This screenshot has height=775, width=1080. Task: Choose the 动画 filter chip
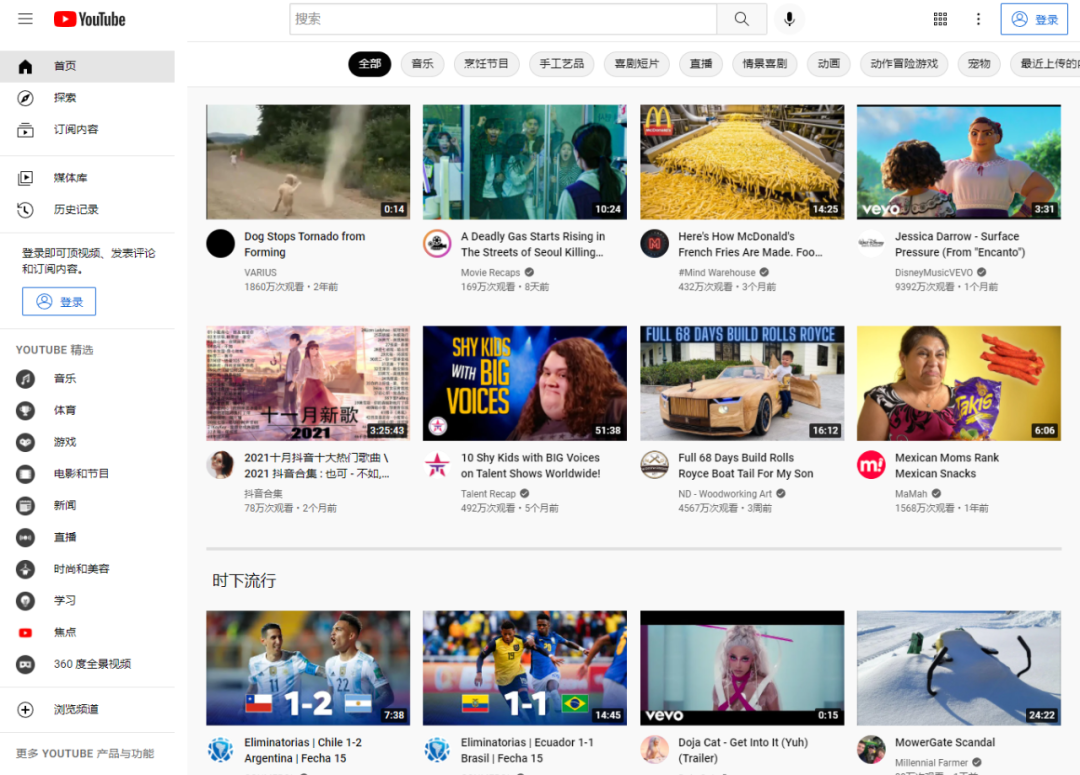tap(828, 64)
